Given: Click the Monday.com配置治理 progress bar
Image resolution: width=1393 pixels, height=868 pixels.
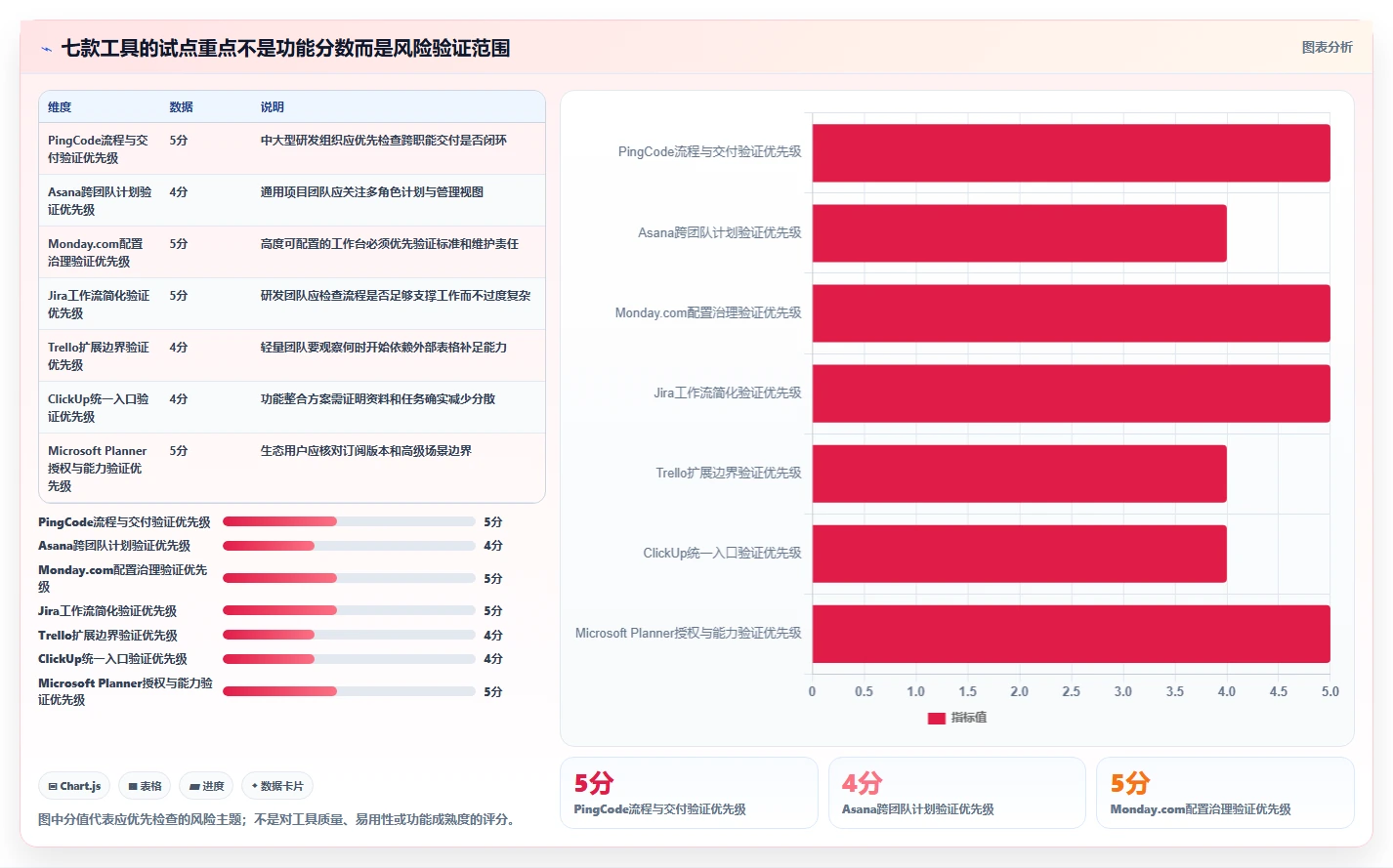Looking at the screenshot, I should [x=349, y=578].
